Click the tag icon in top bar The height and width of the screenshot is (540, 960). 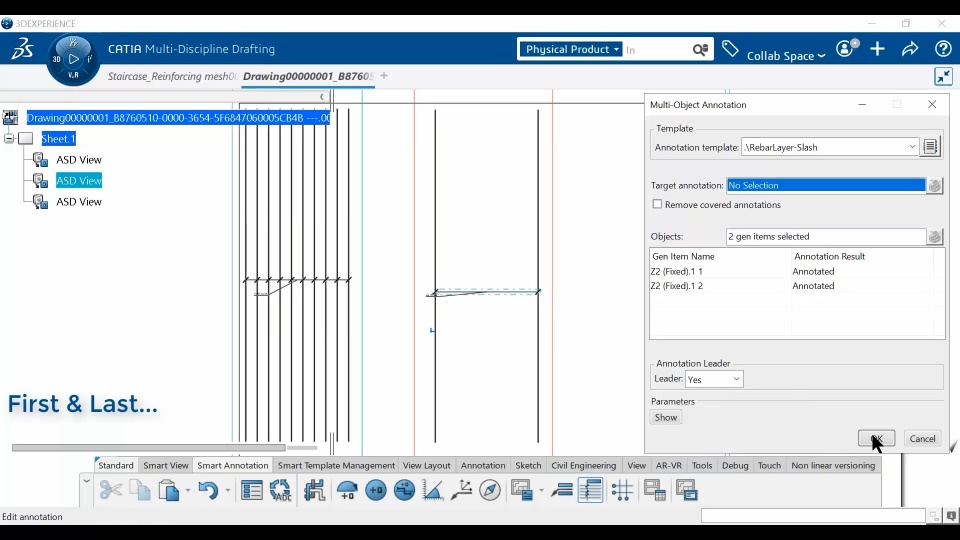(x=730, y=49)
